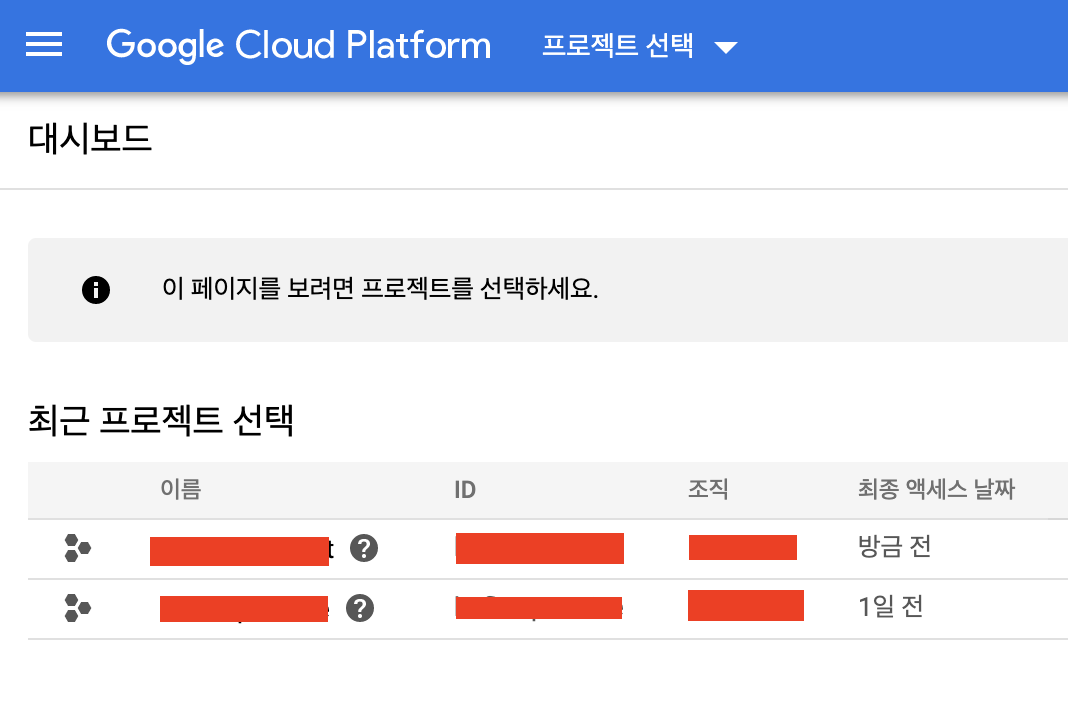This screenshot has height=708, width=1068.
Task: Click the organization cell in 방금 전 row
Action: click(742, 547)
